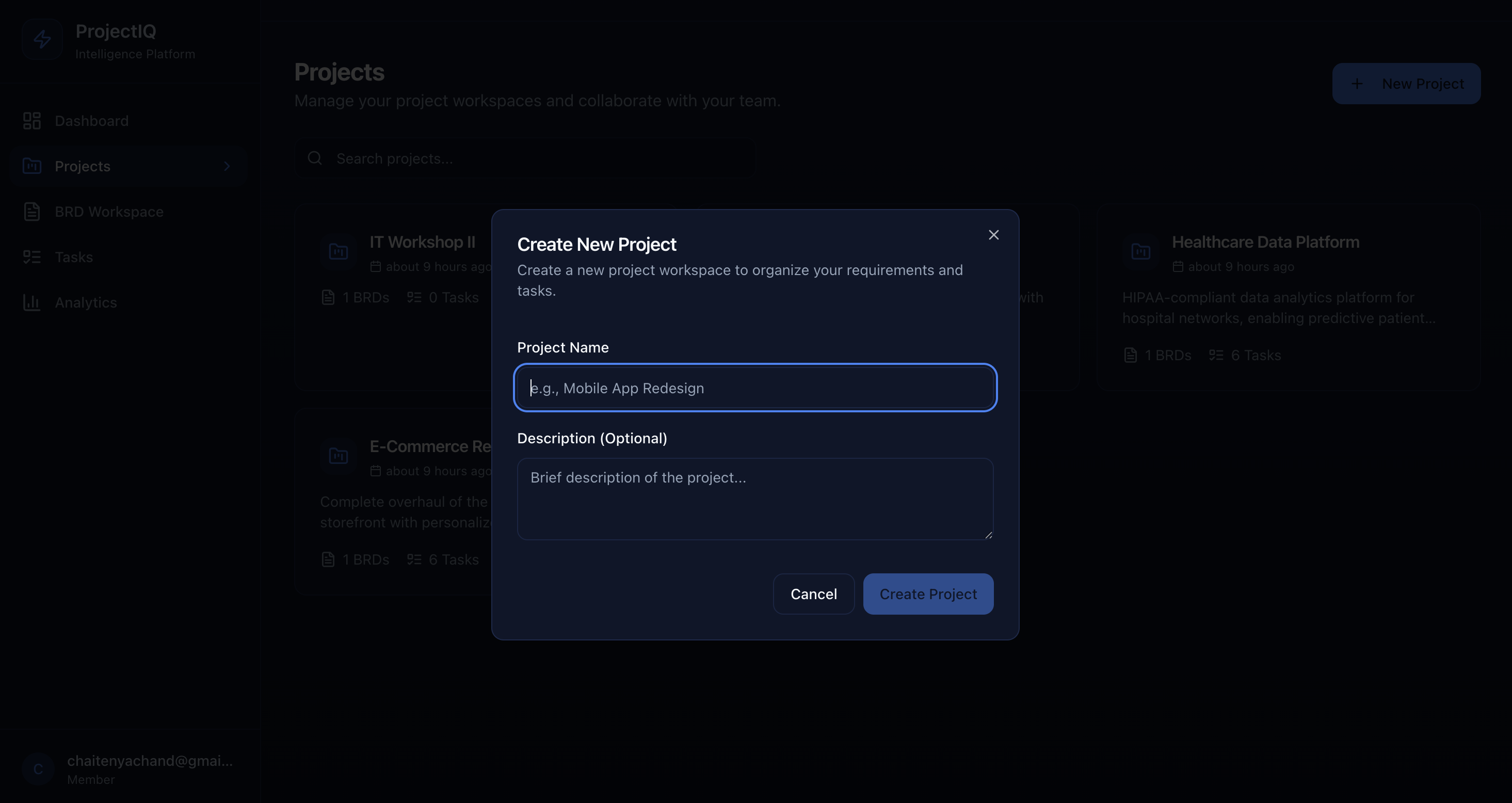Viewport: 1512px width, 803px height.
Task: Grab the description textarea resize handle
Action: 988,535
